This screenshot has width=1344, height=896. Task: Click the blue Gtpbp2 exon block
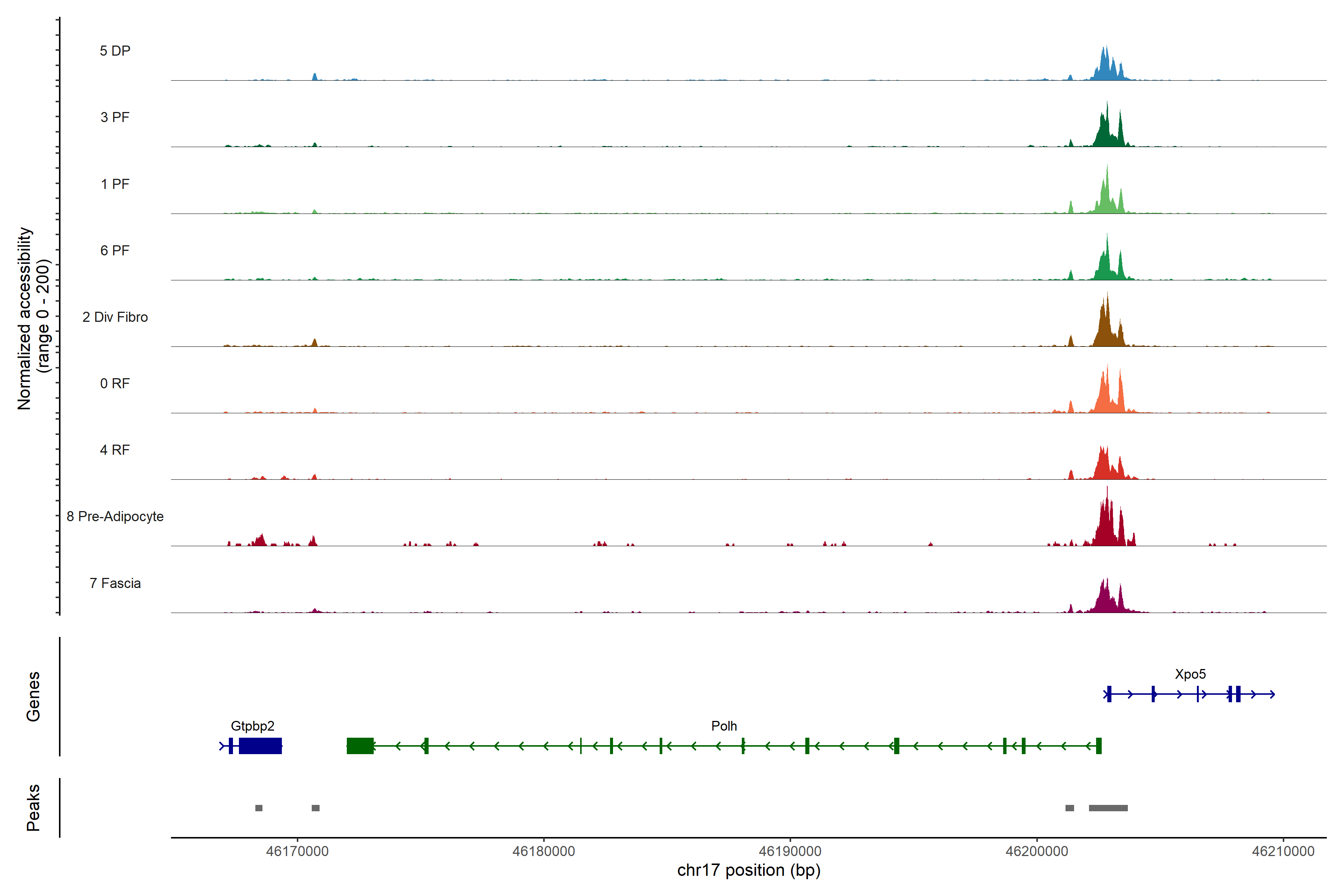pos(260,746)
